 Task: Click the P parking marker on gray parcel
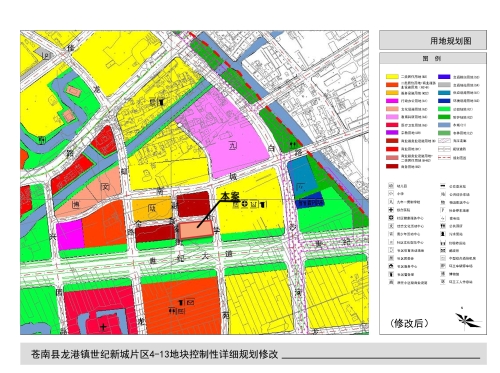click(x=46, y=56)
